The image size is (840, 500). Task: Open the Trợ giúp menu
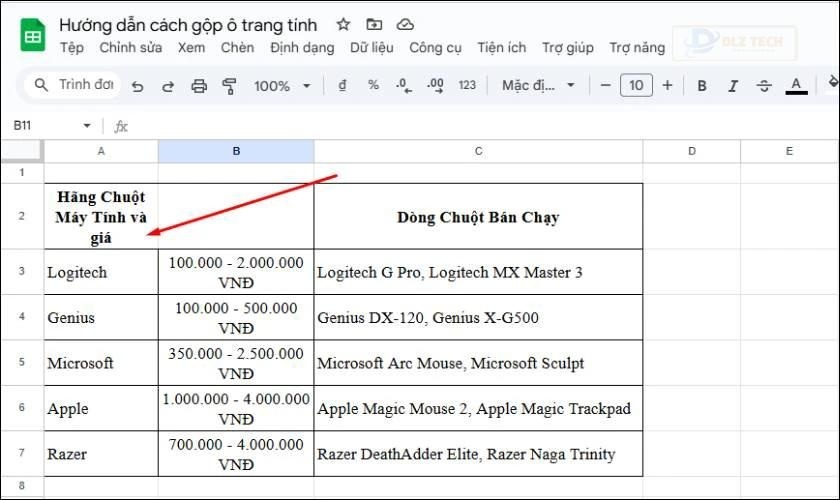567,48
